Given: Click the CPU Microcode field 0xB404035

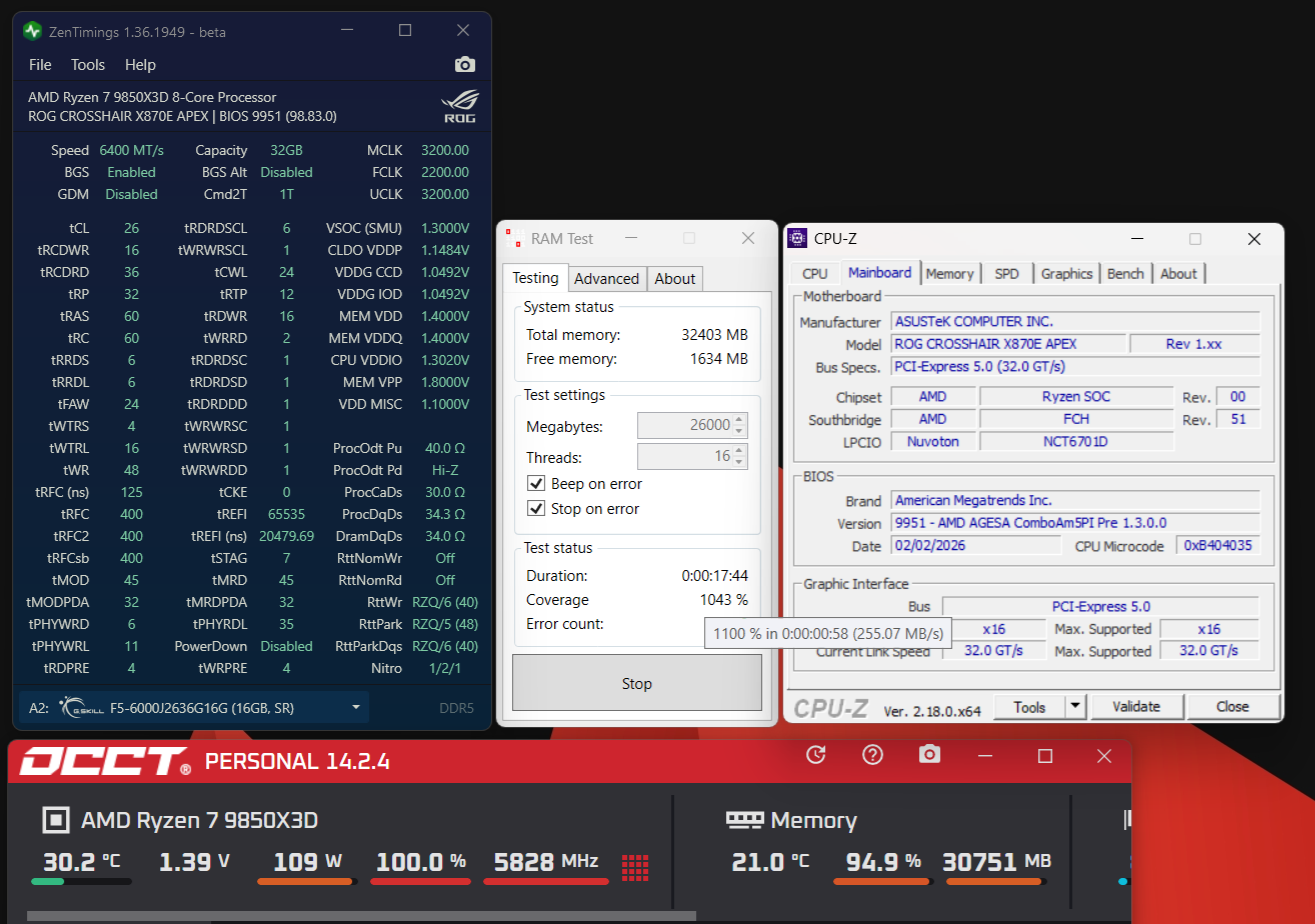Looking at the screenshot, I should [1219, 546].
